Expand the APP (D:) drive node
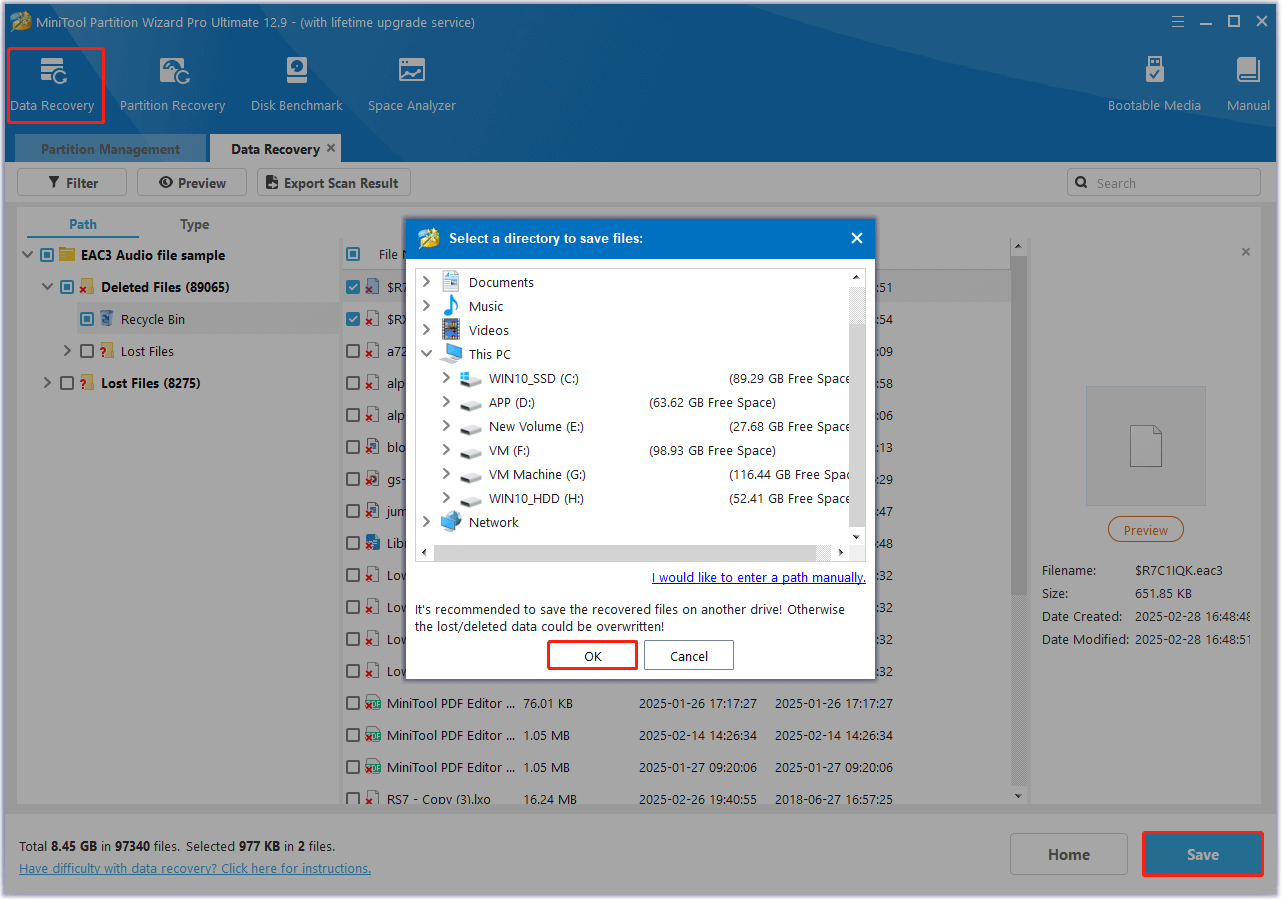Screen dimensions: 1282x901 pyautogui.click(x=446, y=403)
